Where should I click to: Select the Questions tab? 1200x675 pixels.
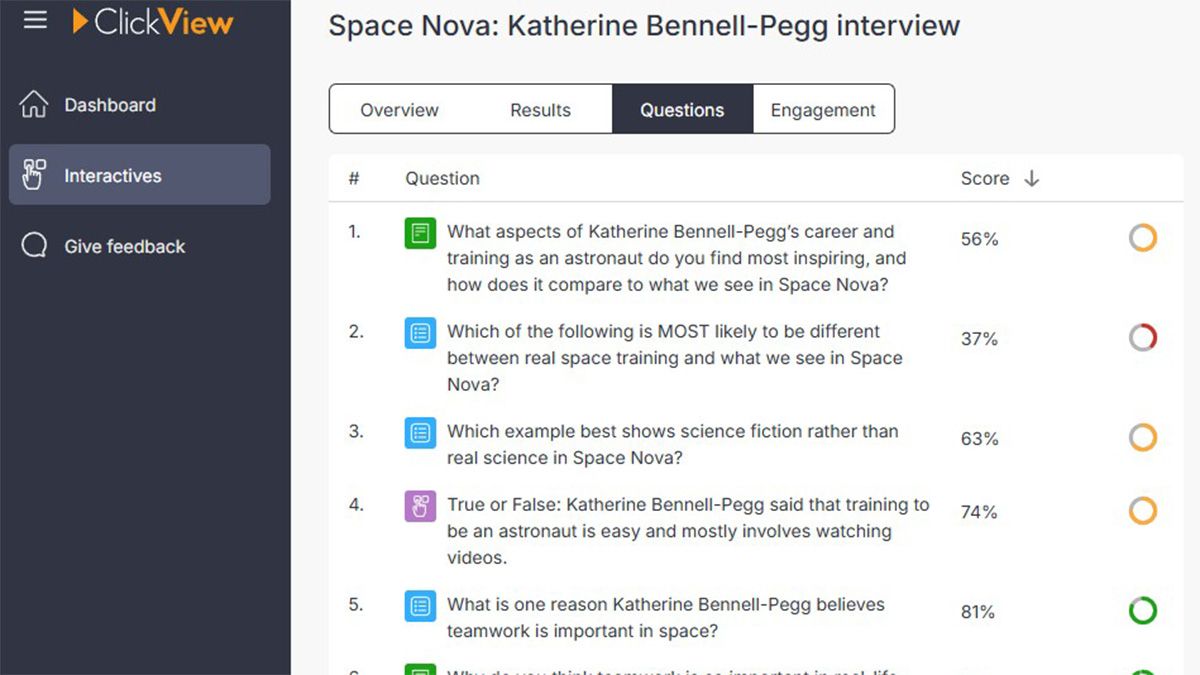pyautogui.click(x=682, y=110)
